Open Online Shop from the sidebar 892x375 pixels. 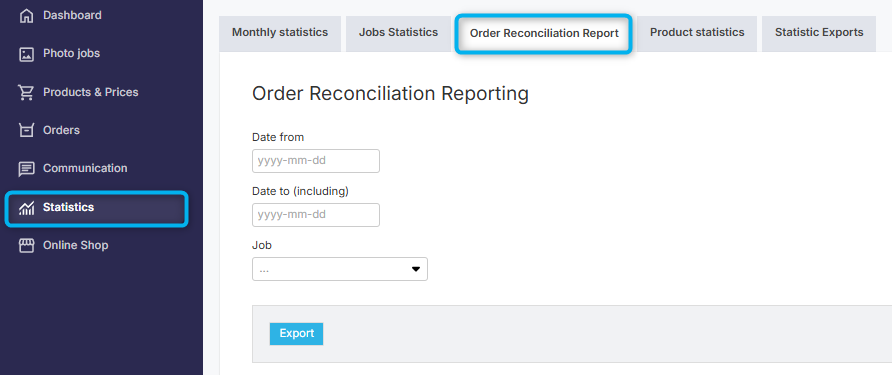point(76,245)
